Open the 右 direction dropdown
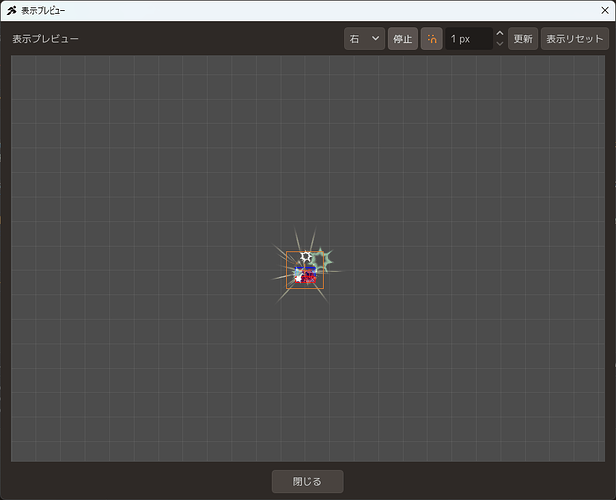616x500 pixels. [364, 38]
